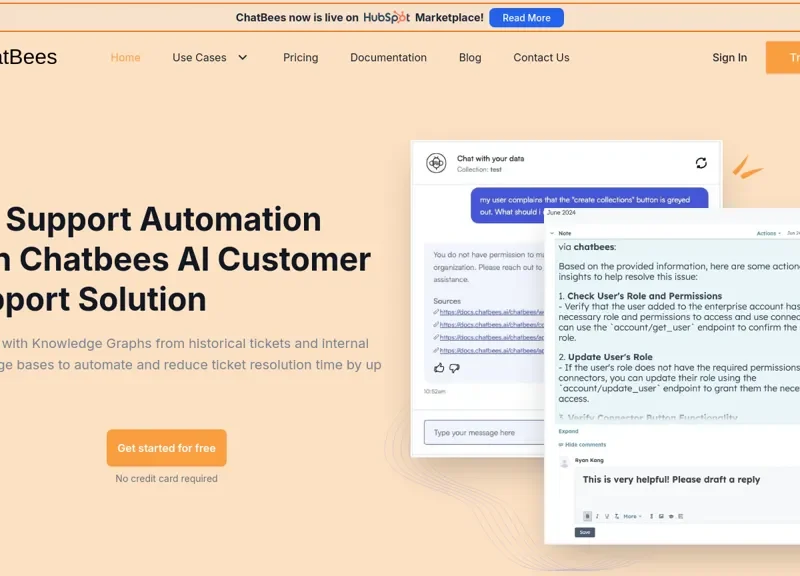The image size is (800, 576).
Task: Click the Sign In link
Action: (x=729, y=58)
